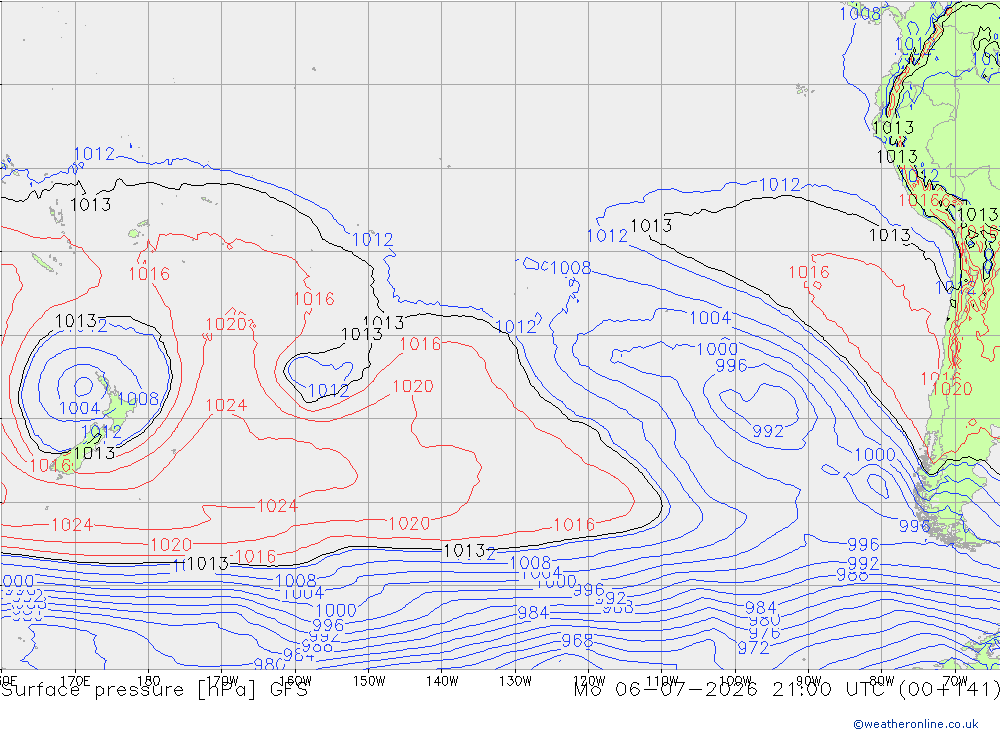Screen dimensions: 1000x733
Task: Click the 1004 label inside the low west of New Zealand
Action: tap(79, 408)
